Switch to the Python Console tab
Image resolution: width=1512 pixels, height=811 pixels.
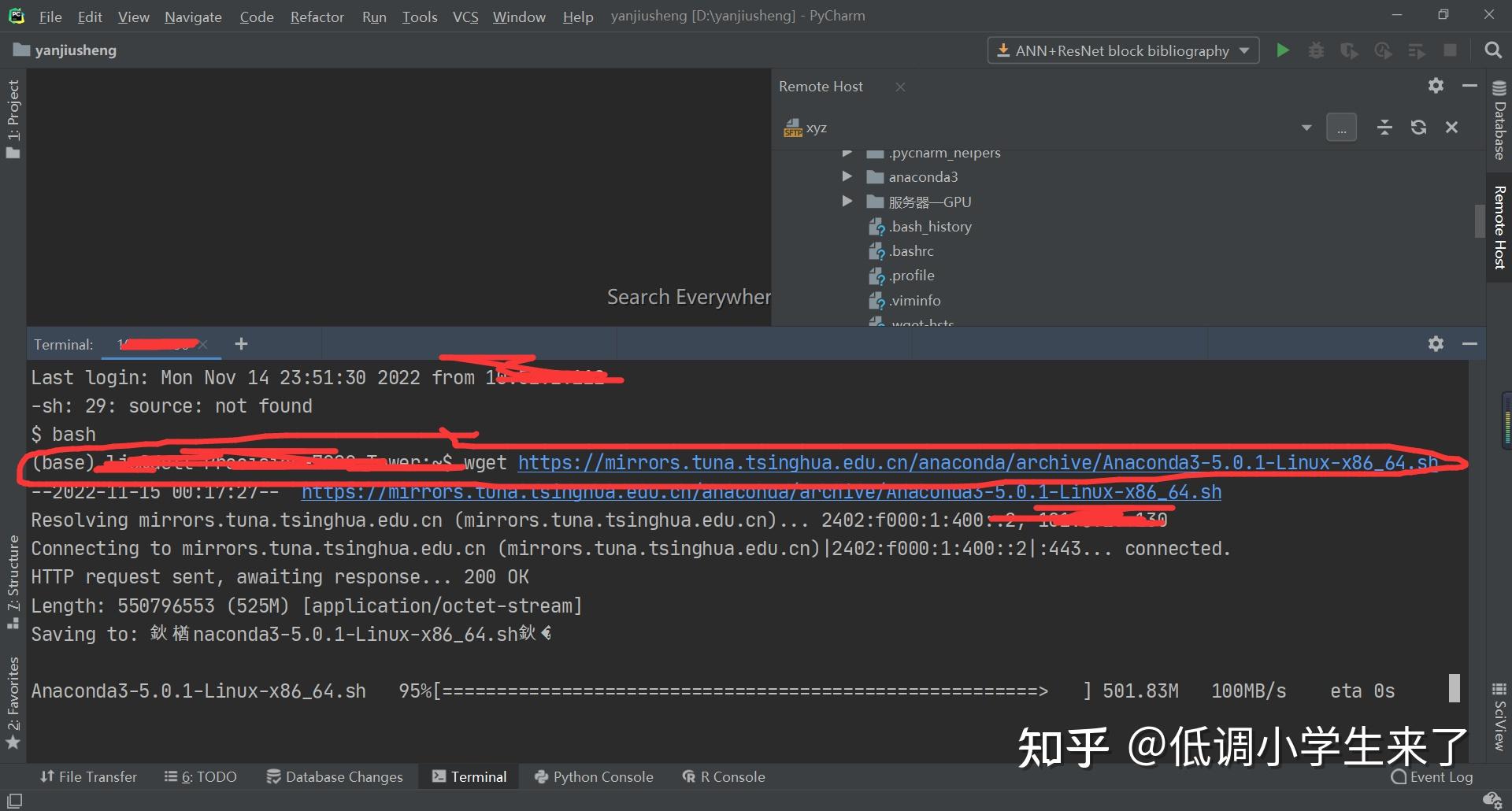point(594,777)
